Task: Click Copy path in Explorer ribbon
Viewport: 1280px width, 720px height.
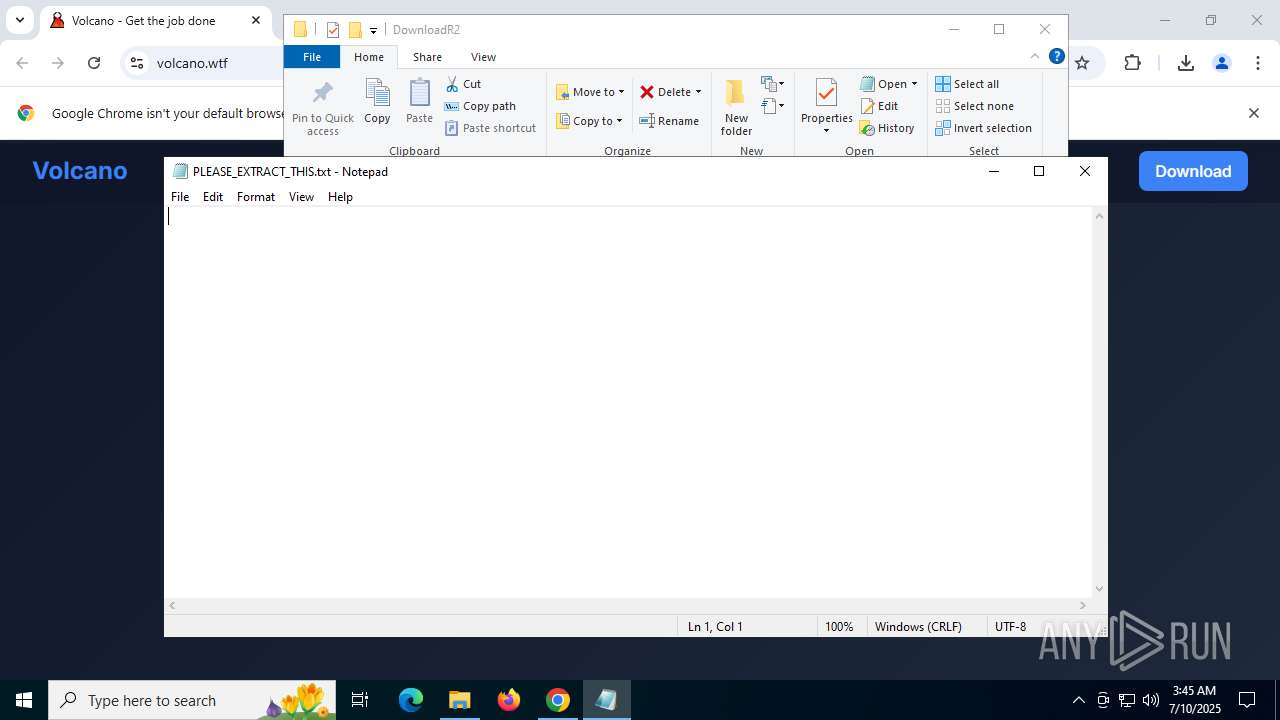Action: 480,106
